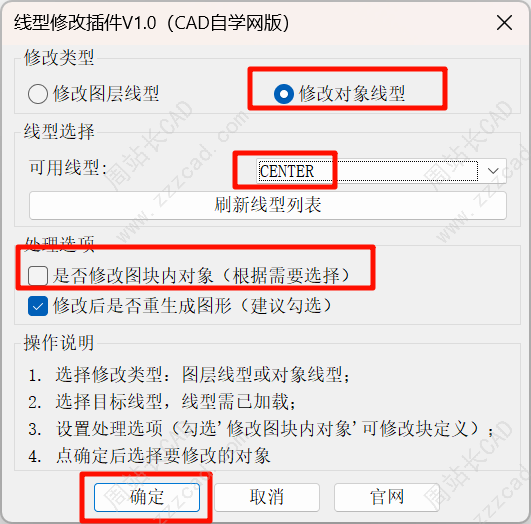Click instruction step 3 about 设置处理选项
The image size is (531, 524).
pyautogui.click(x=261, y=429)
